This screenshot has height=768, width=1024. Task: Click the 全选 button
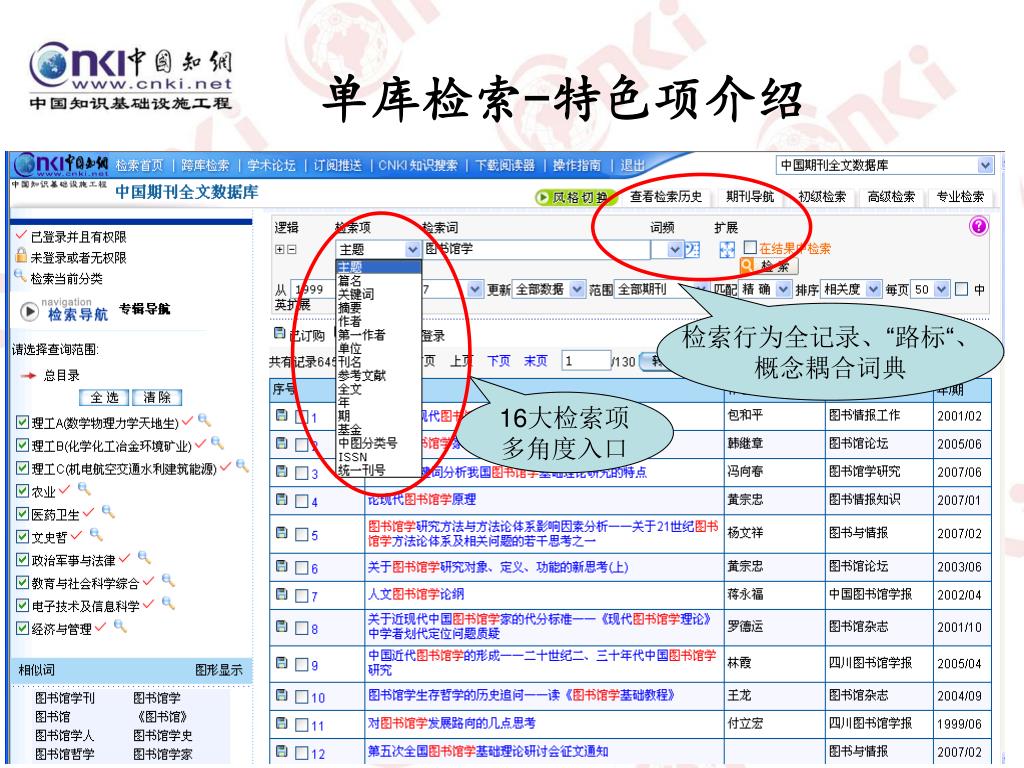tap(104, 397)
